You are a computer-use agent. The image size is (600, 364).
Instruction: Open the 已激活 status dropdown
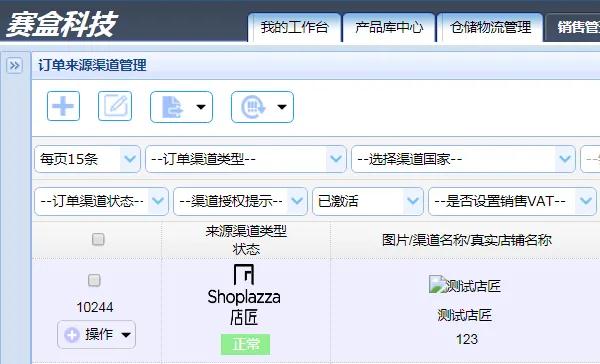pyautogui.click(x=368, y=201)
